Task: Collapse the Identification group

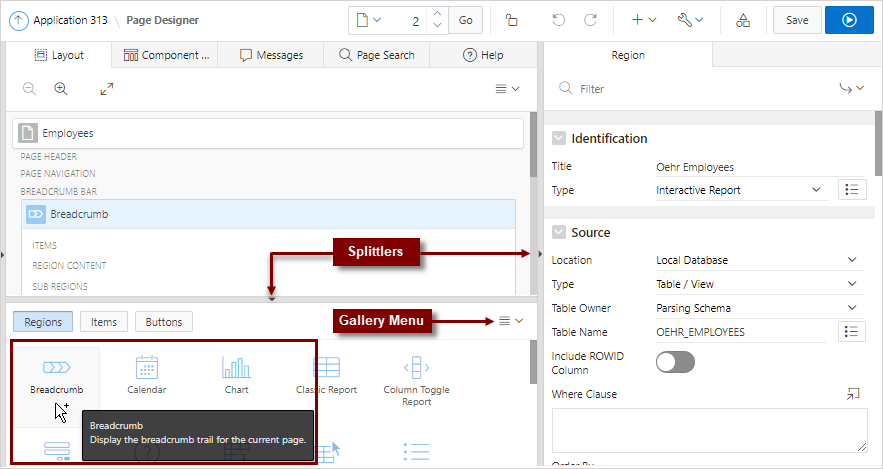Action: (x=559, y=139)
